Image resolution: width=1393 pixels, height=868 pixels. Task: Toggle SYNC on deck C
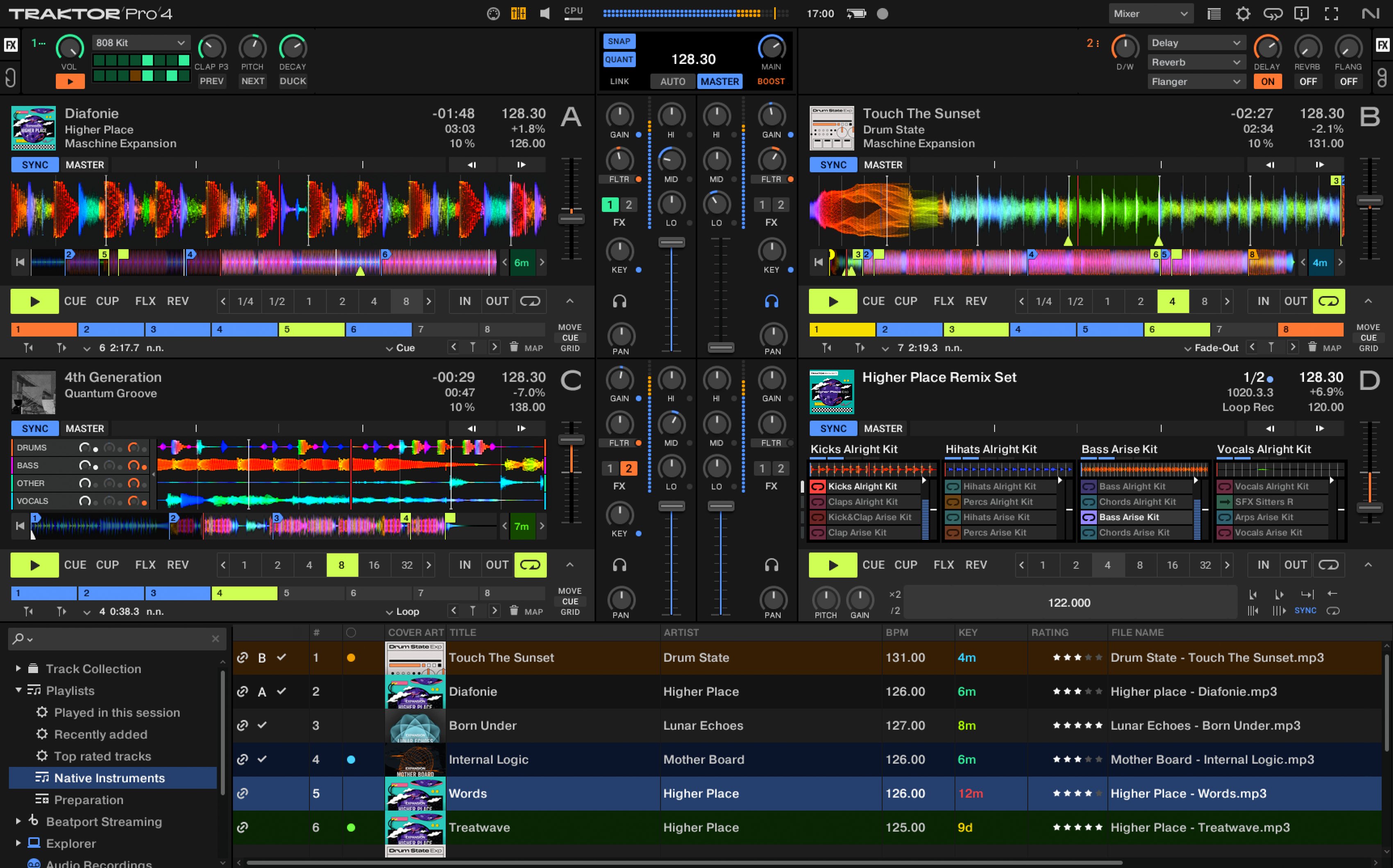coord(34,428)
